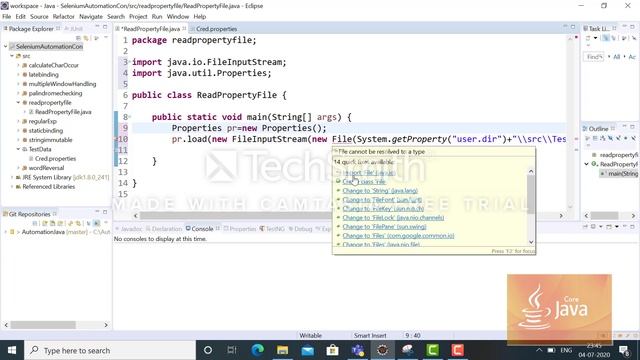Expand the palindromechecking package
The width and height of the screenshot is (640, 360).
pos(18,93)
